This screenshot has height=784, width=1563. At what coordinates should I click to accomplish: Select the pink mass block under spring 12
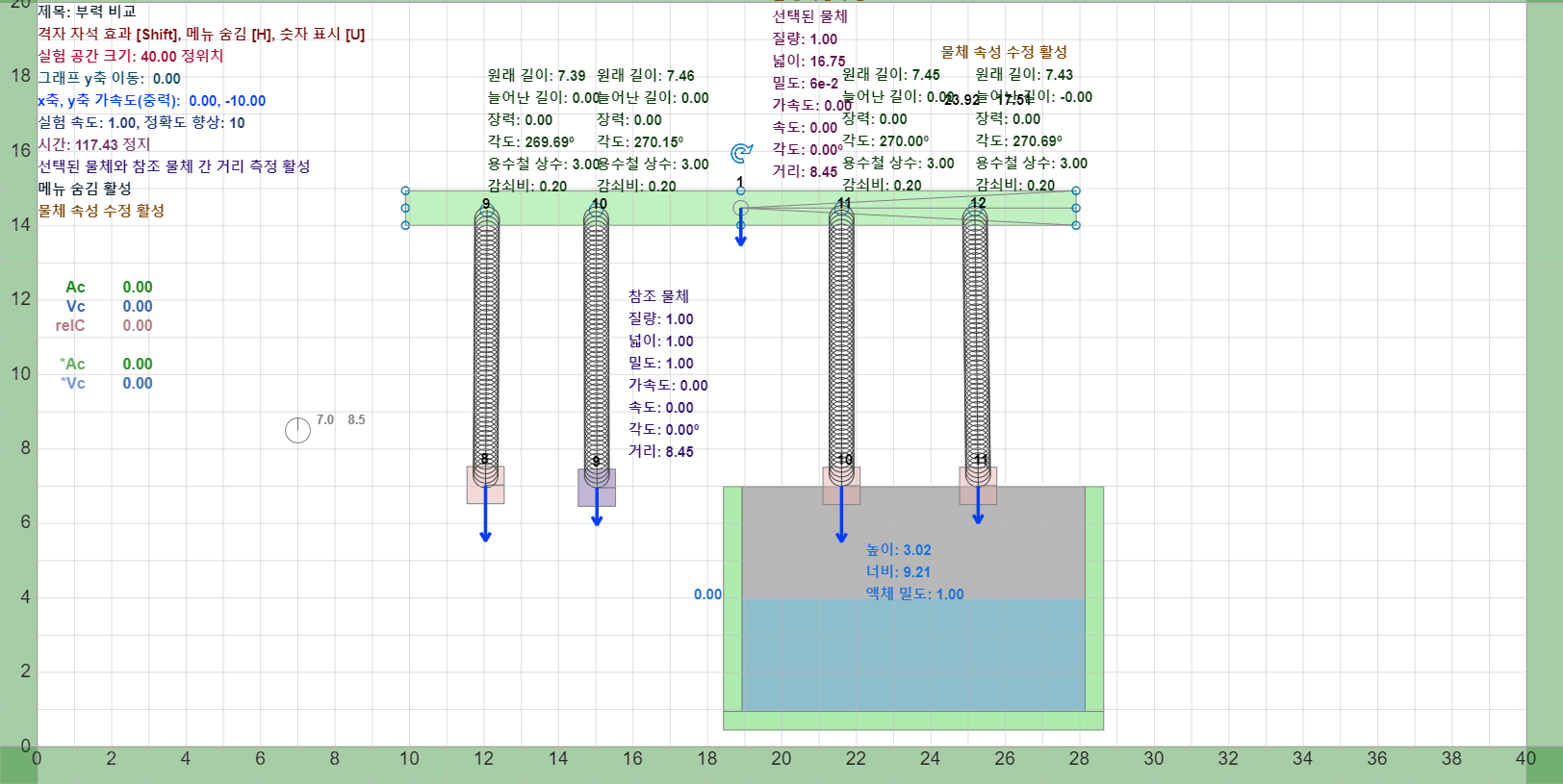point(978,486)
